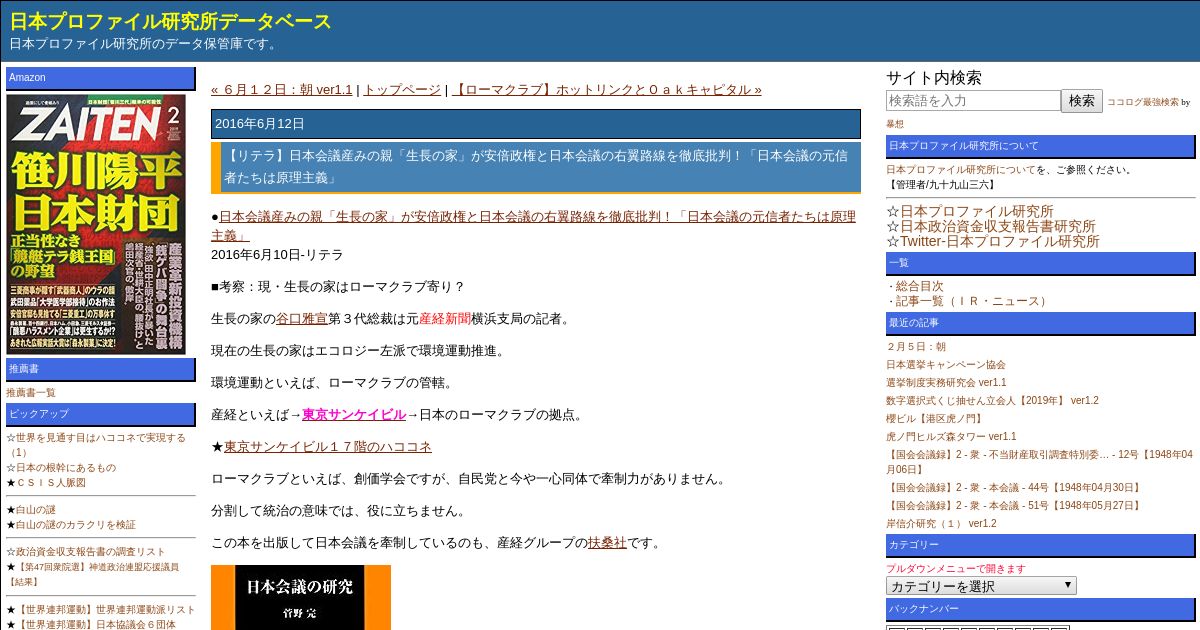Open 日本プロファイル研究所について red link
1200x630 pixels.
pos(961,170)
